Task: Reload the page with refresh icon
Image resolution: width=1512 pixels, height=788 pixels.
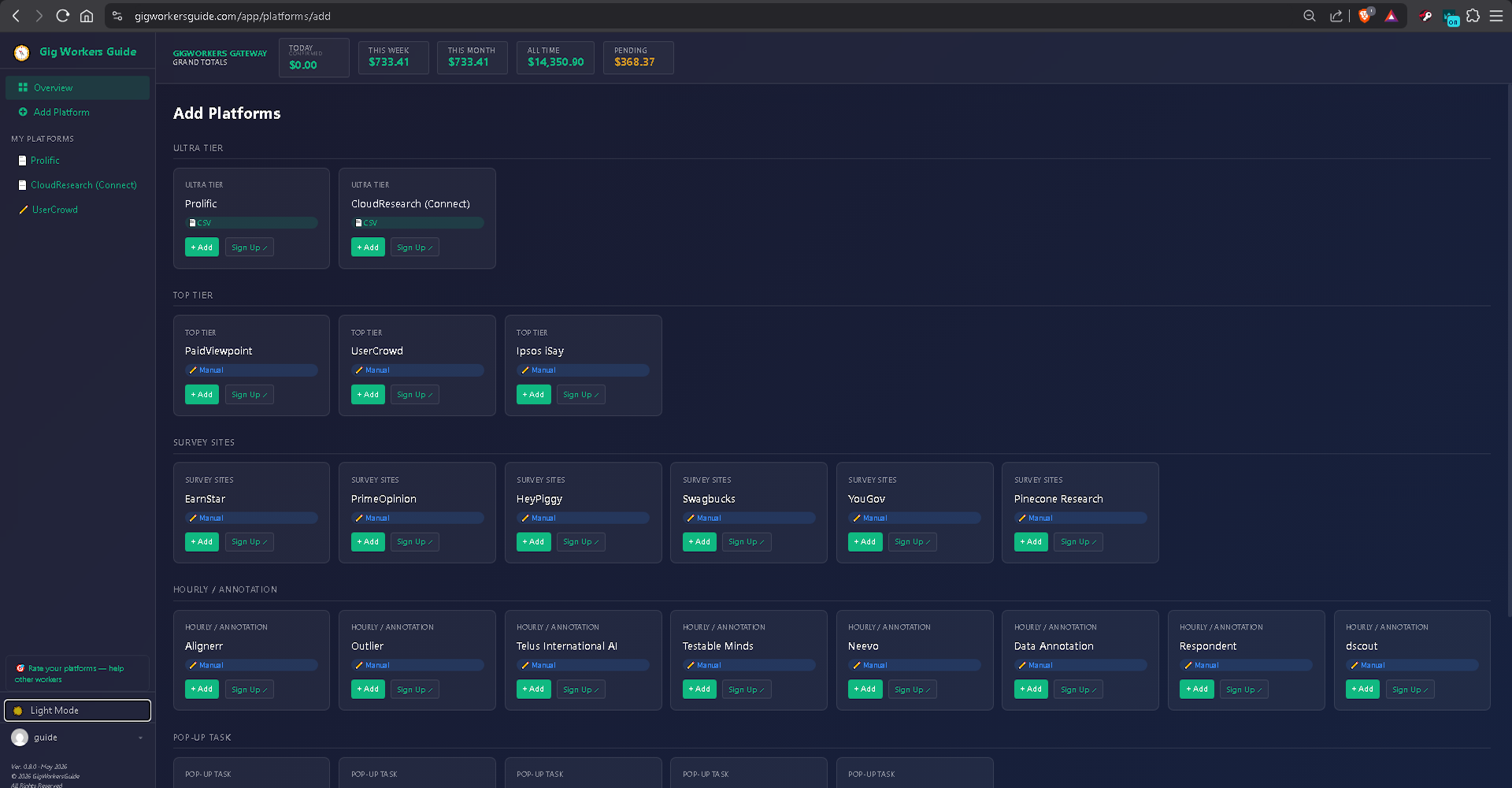Action: click(x=63, y=16)
